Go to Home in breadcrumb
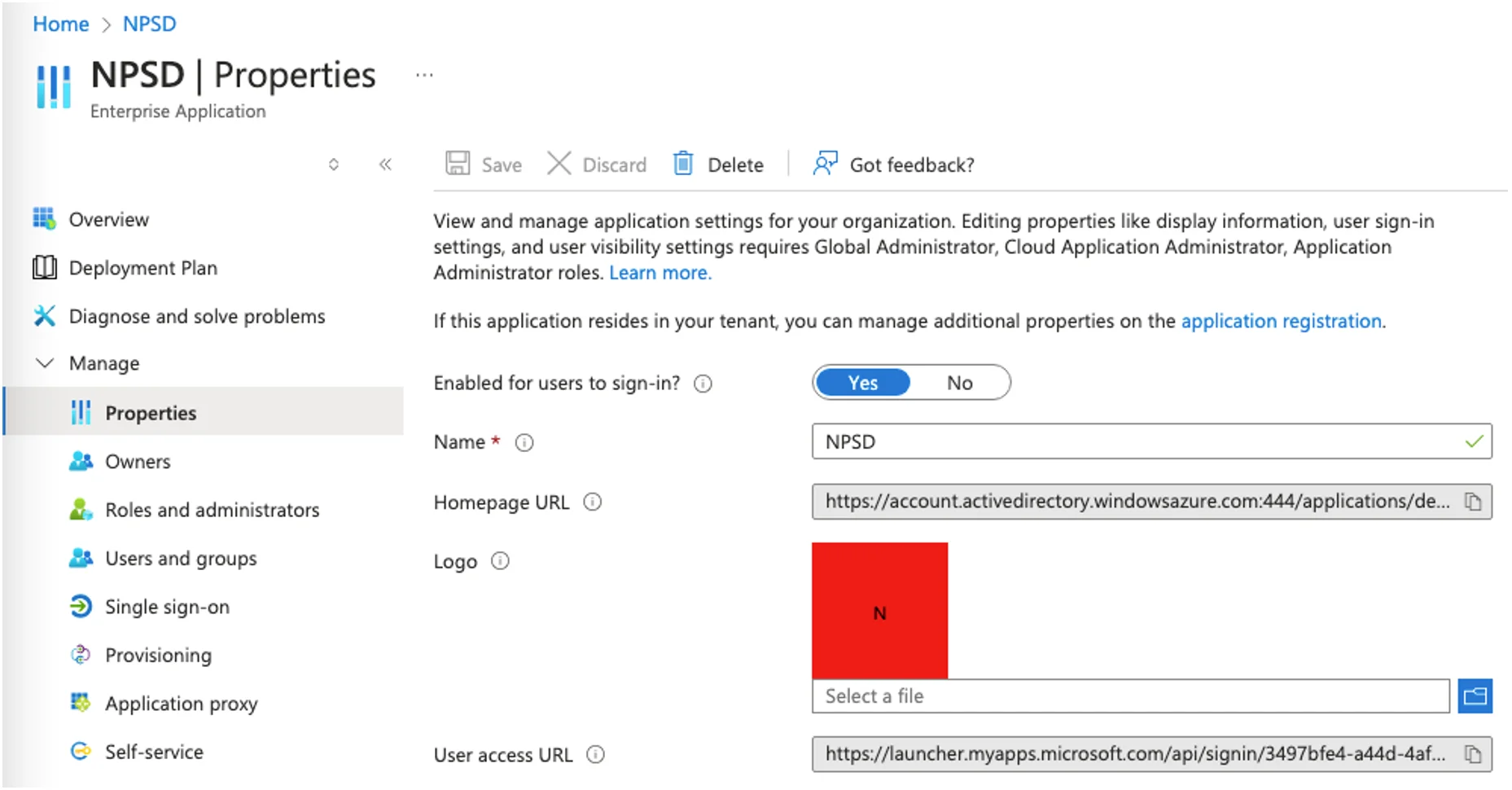This screenshot has width=1512, height=790. pyautogui.click(x=61, y=24)
